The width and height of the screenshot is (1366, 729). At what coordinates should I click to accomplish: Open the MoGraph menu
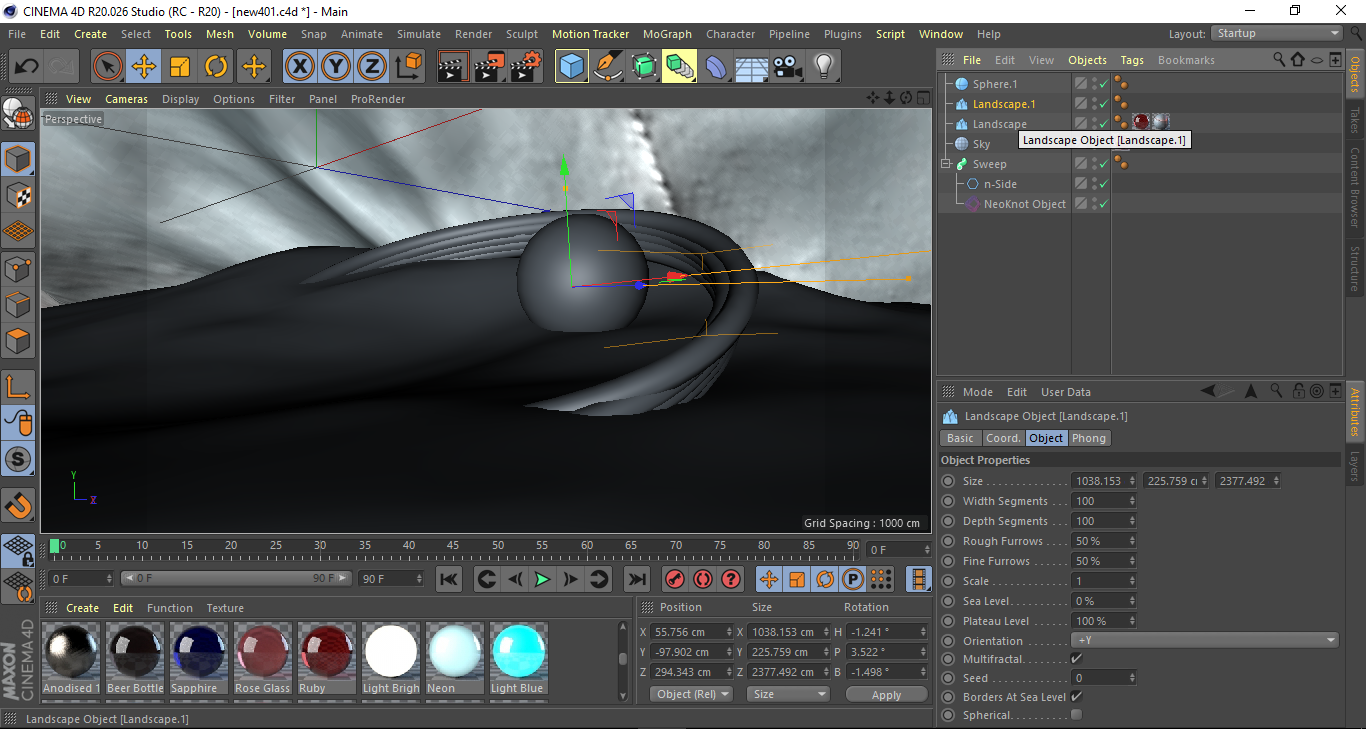(667, 34)
